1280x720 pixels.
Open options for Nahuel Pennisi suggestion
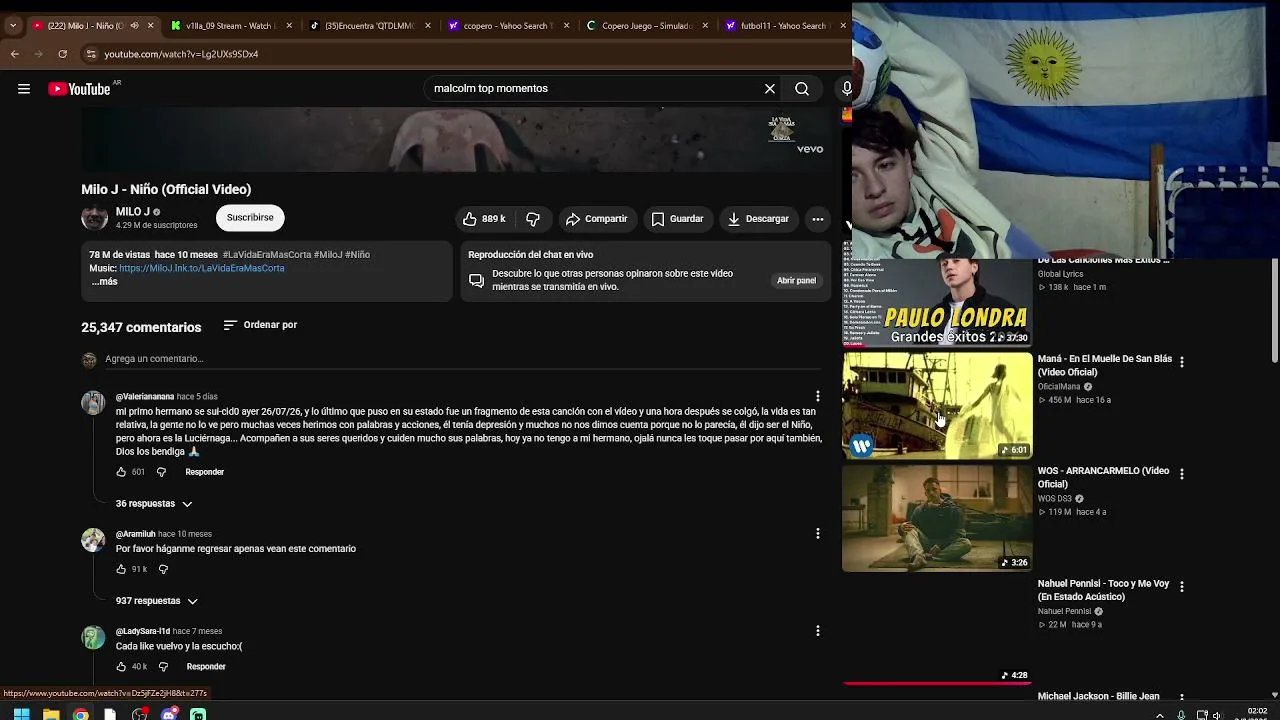[1182, 587]
